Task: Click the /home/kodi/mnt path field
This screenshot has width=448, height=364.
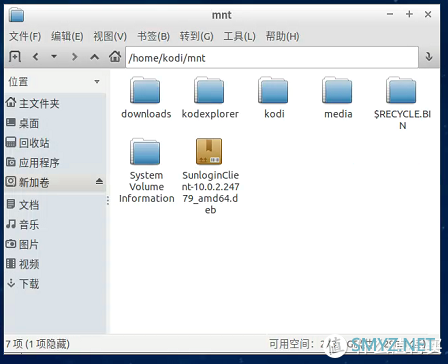Action: click(272, 58)
